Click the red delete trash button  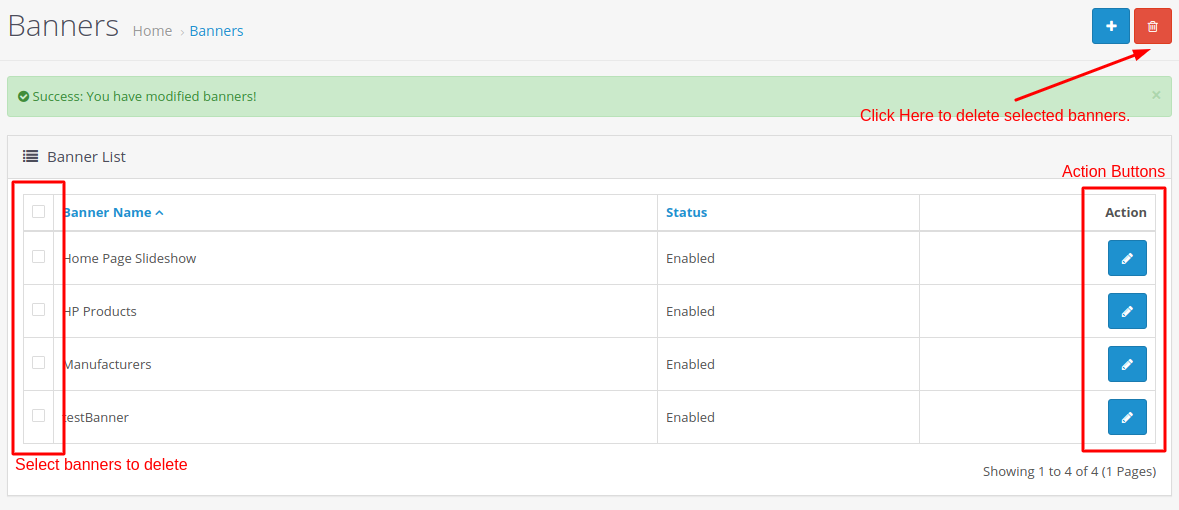(x=1153, y=26)
